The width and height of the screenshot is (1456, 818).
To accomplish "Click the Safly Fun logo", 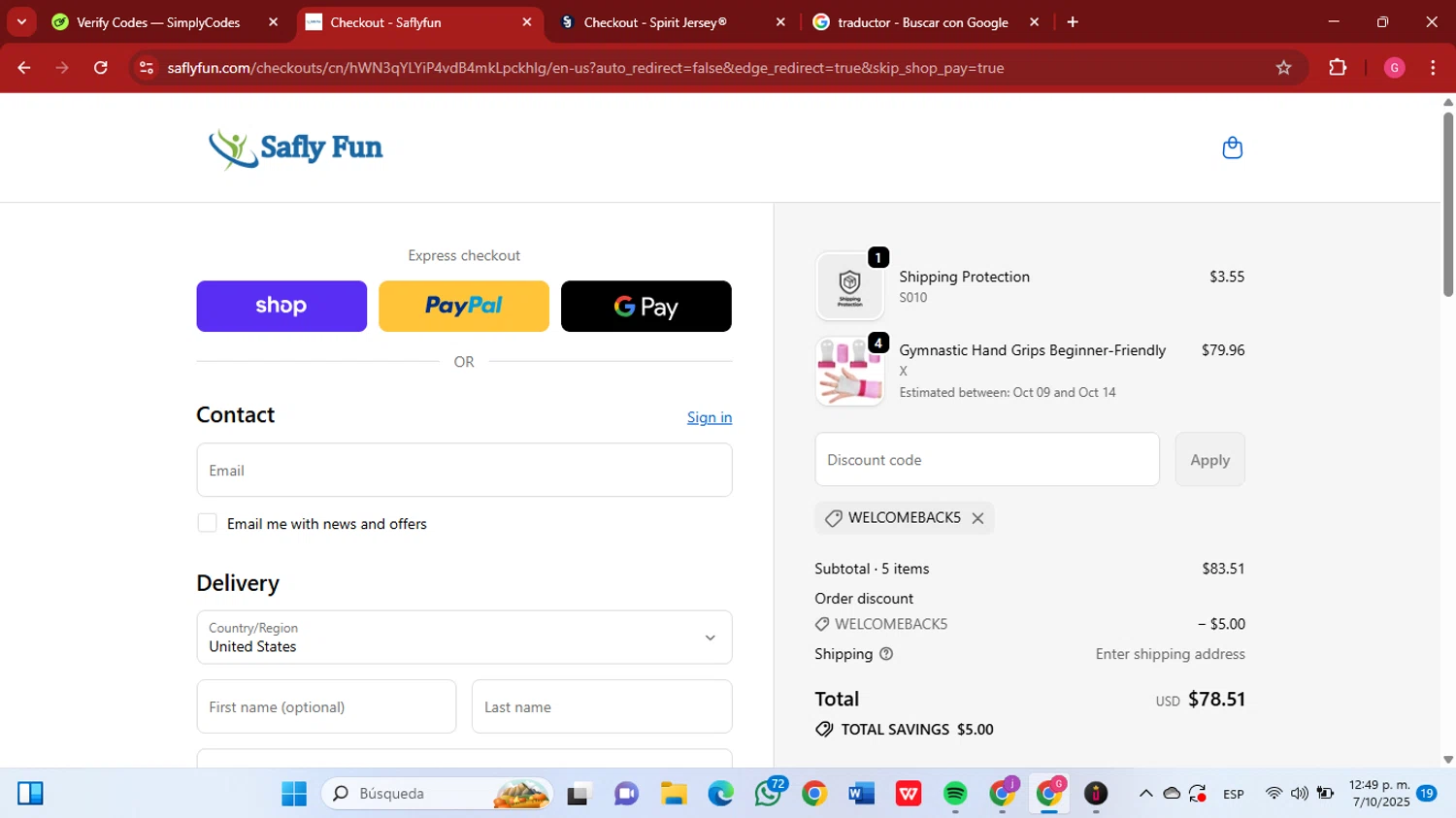I will pyautogui.click(x=295, y=148).
